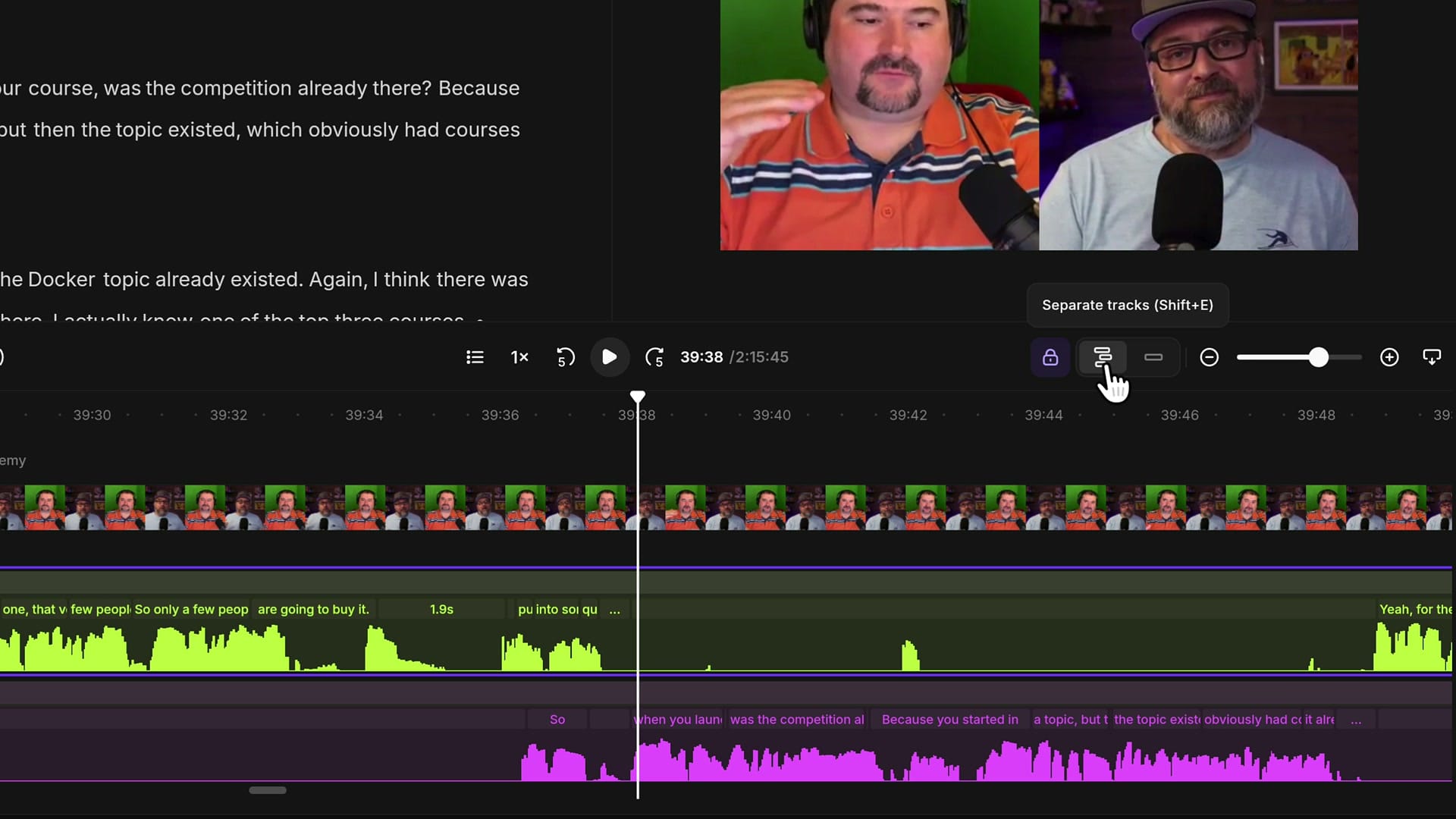Play the video

click(609, 357)
